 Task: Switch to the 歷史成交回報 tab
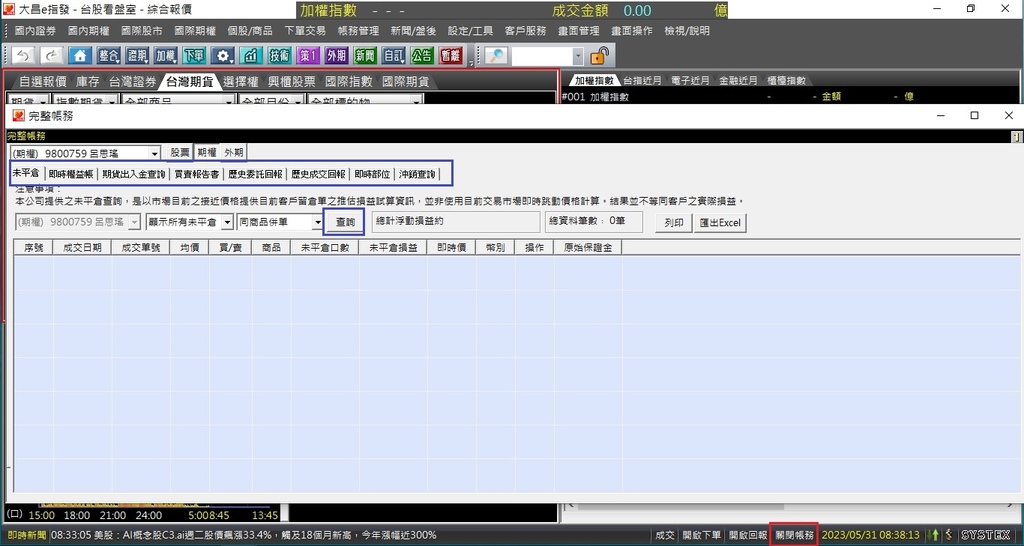pyautogui.click(x=318, y=174)
